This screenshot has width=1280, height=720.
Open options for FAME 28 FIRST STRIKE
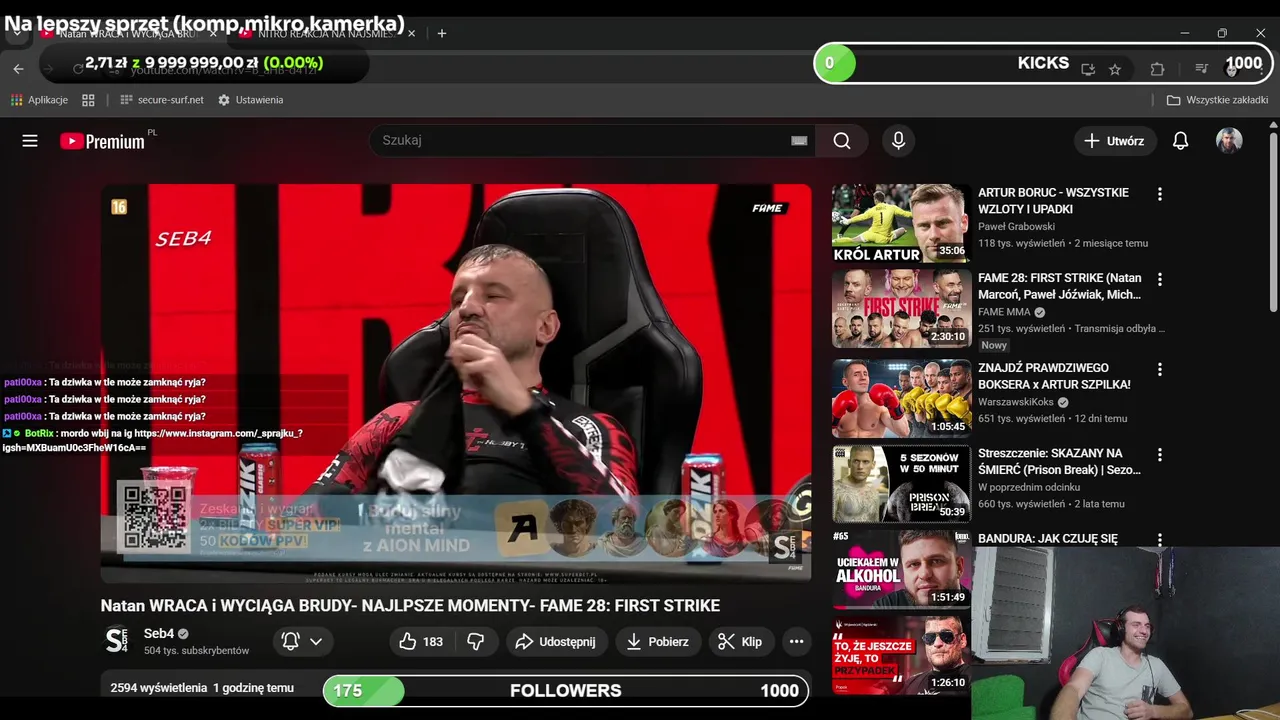(x=1159, y=279)
